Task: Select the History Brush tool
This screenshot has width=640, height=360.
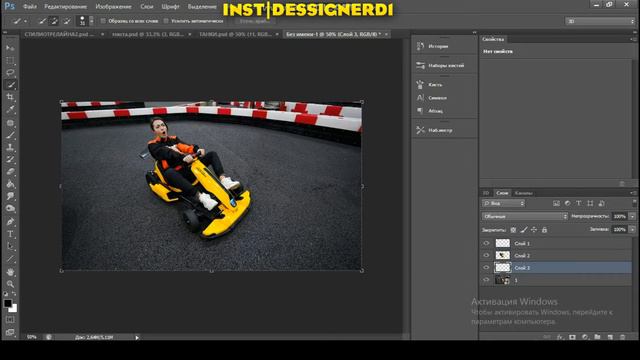Action: pyautogui.click(x=10, y=160)
